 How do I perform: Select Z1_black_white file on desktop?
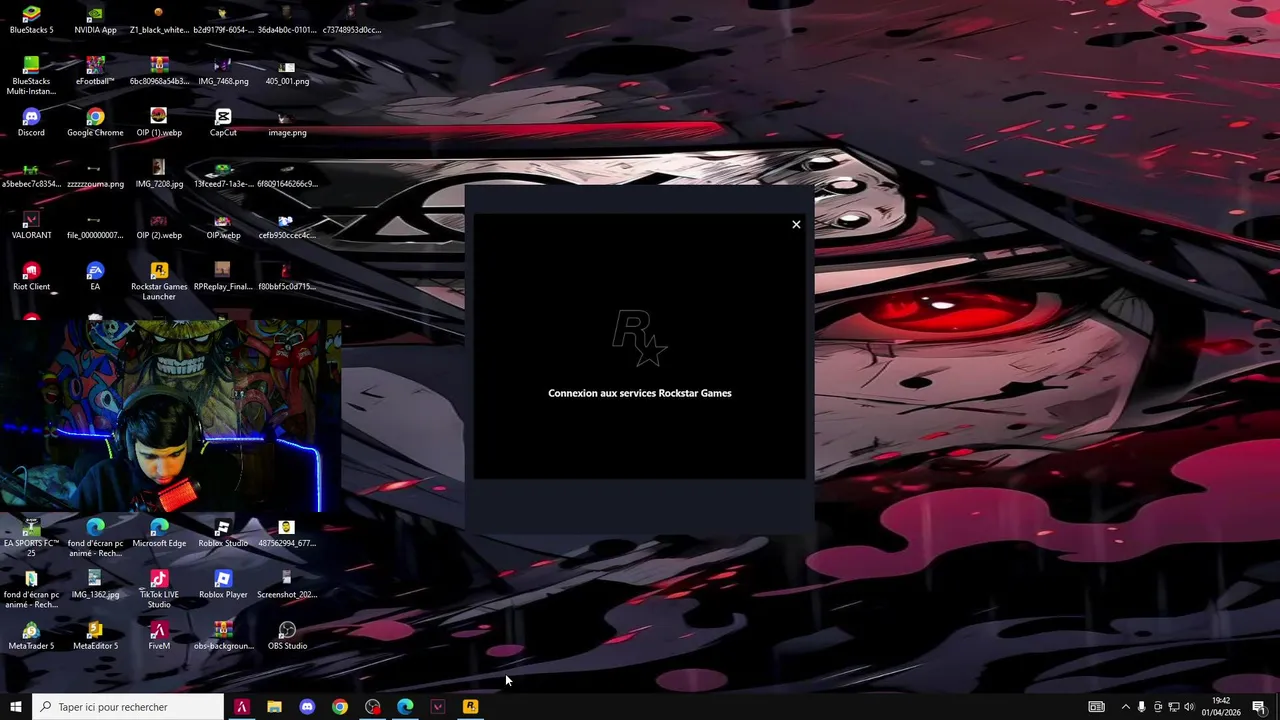[159, 20]
